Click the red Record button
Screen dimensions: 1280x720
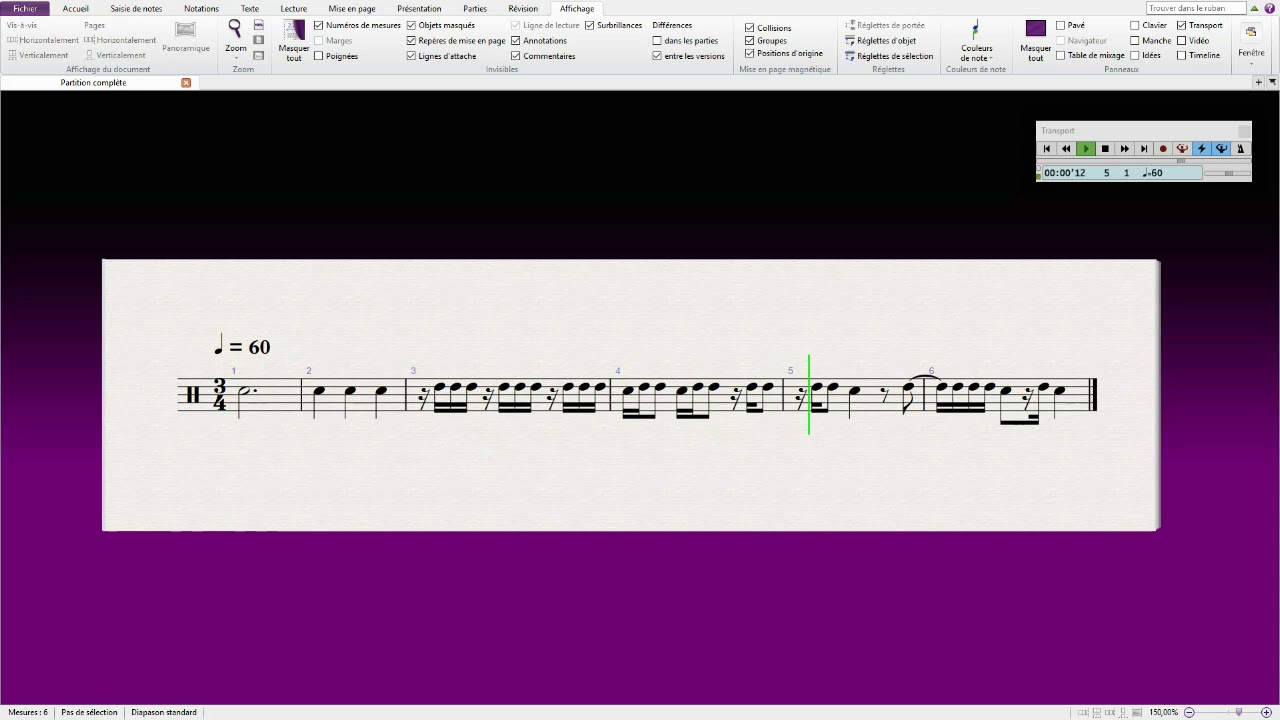pyautogui.click(x=1163, y=148)
